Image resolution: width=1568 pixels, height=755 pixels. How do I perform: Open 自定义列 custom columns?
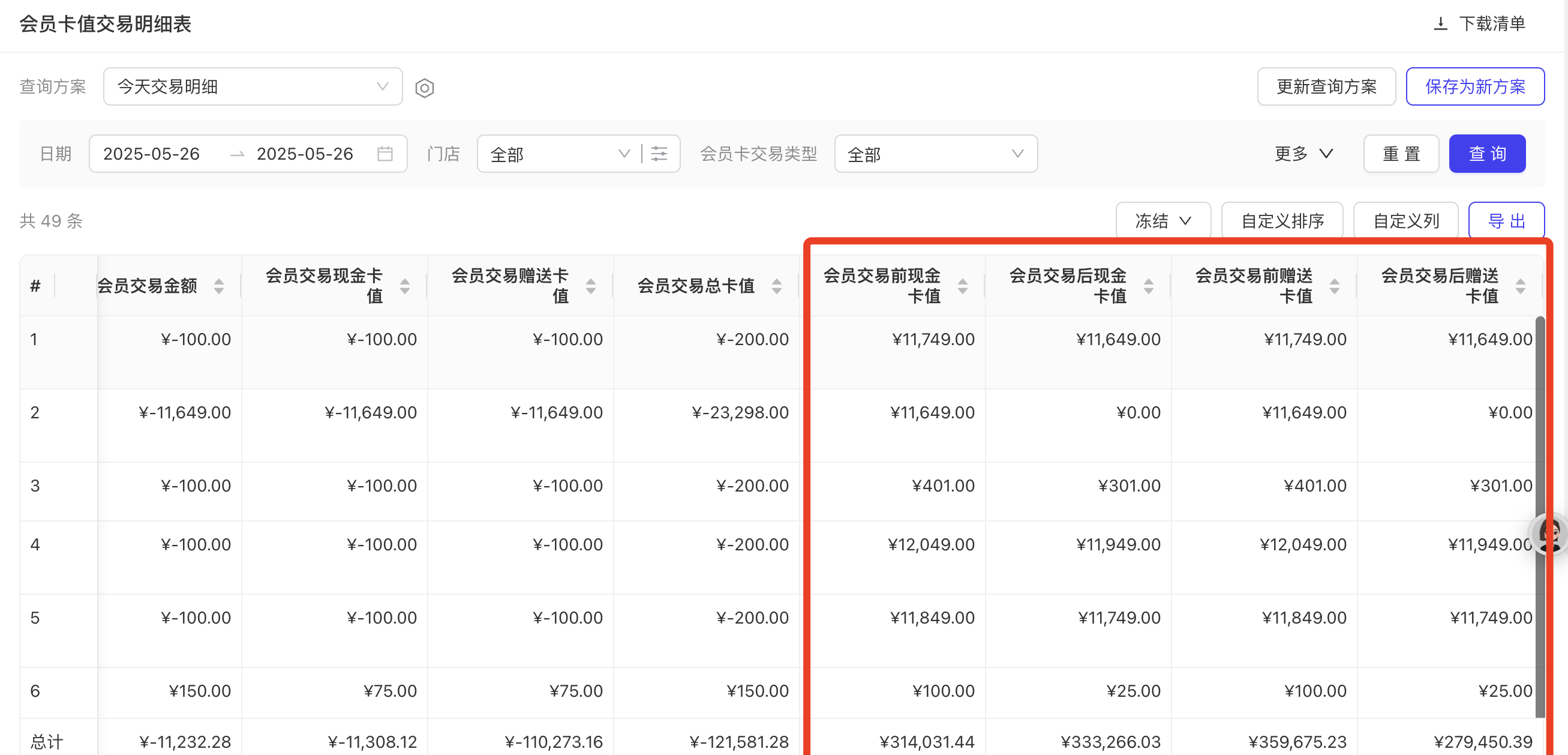[1405, 220]
